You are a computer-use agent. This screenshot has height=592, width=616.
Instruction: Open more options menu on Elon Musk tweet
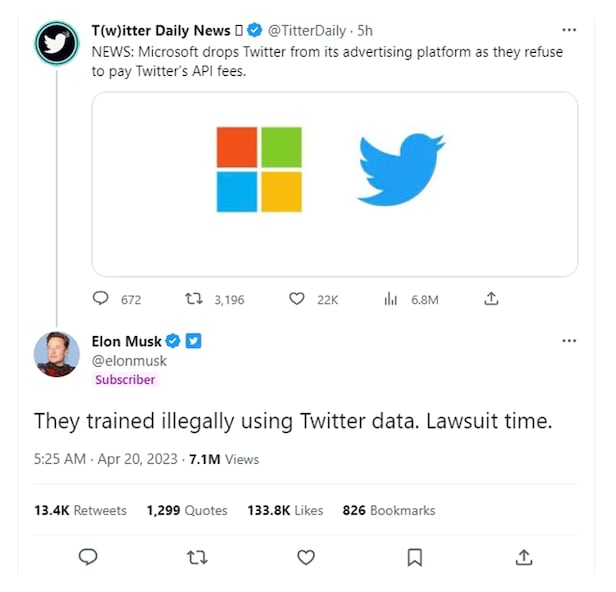coord(569,341)
